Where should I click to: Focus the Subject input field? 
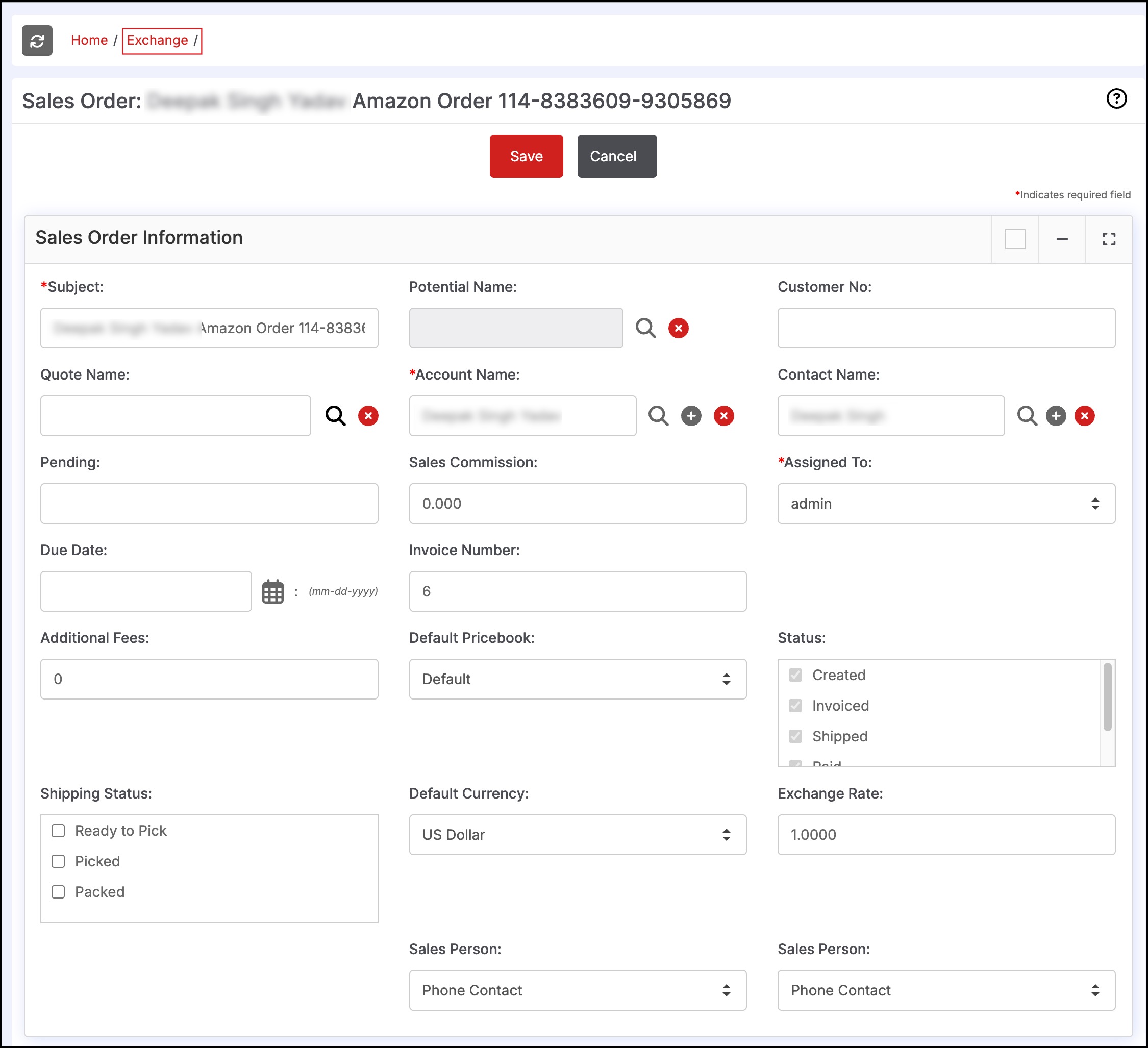coord(209,328)
